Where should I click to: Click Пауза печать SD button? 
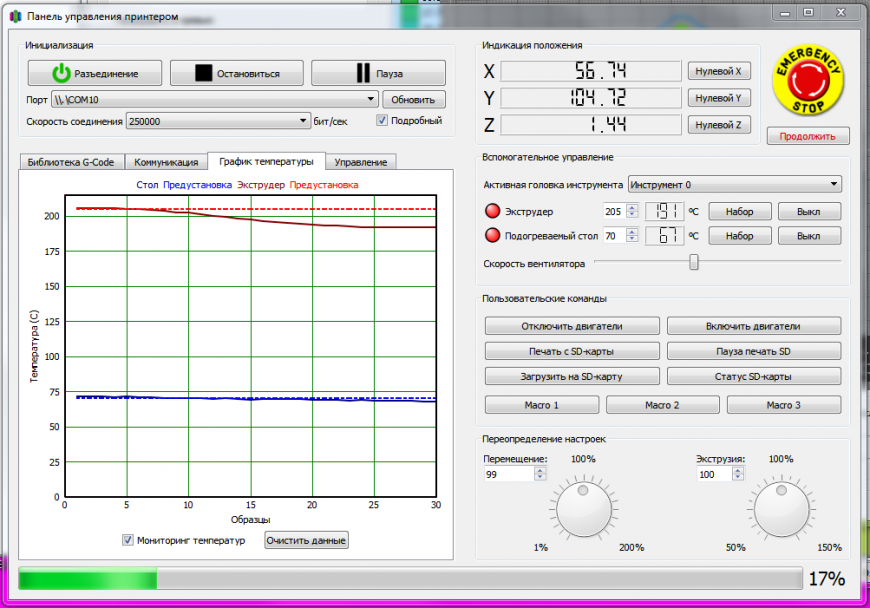coord(753,351)
